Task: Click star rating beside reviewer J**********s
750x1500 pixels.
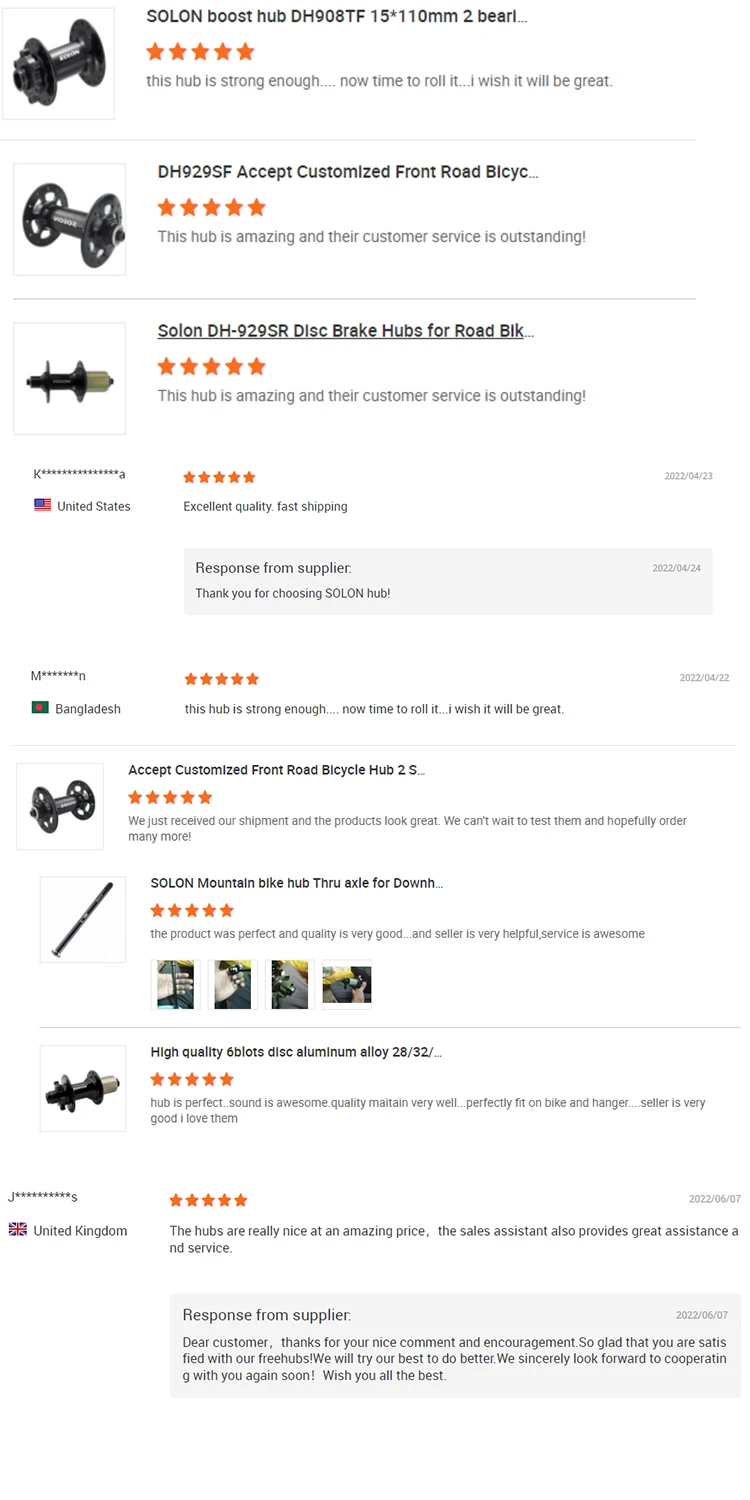Action: (208, 1200)
